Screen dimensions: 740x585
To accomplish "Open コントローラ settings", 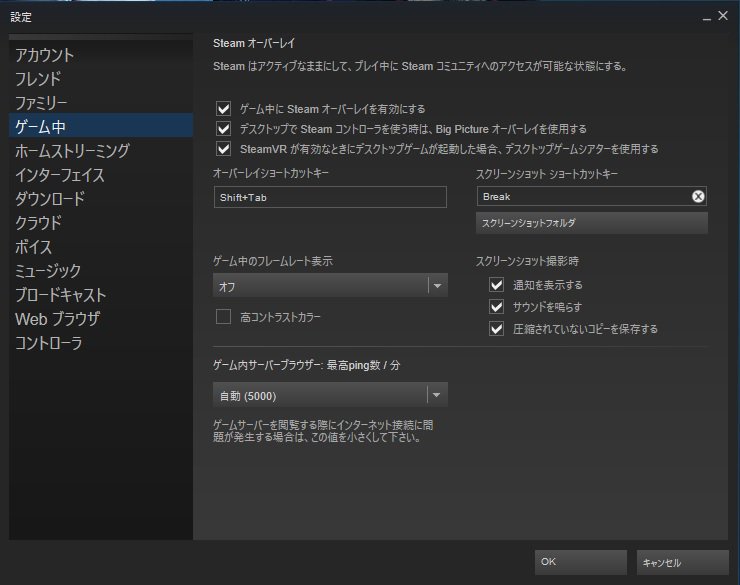I will coord(101,343).
